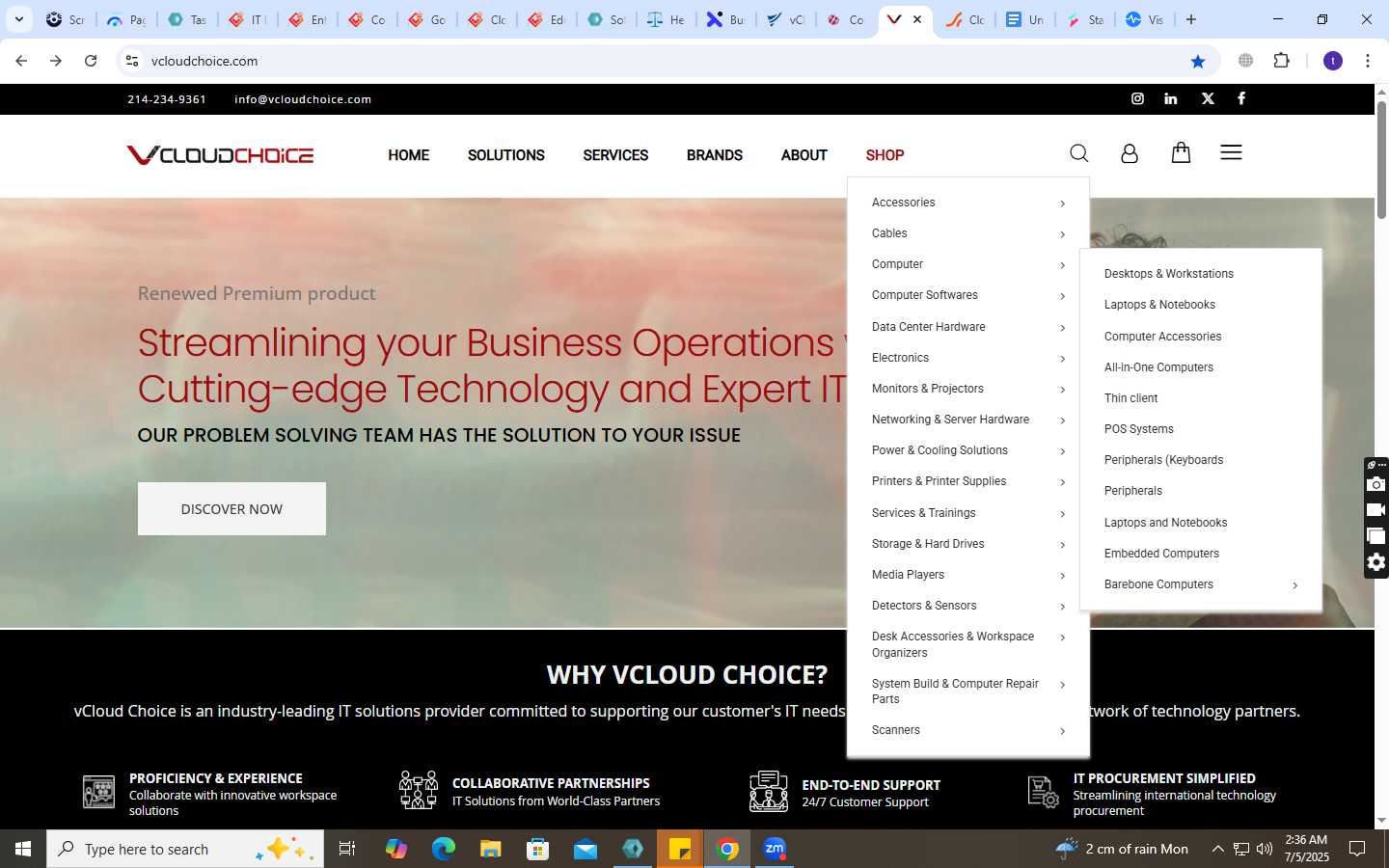Screen dimensions: 1389x868
Task: Open the BRANDS menu
Action: [x=715, y=155]
